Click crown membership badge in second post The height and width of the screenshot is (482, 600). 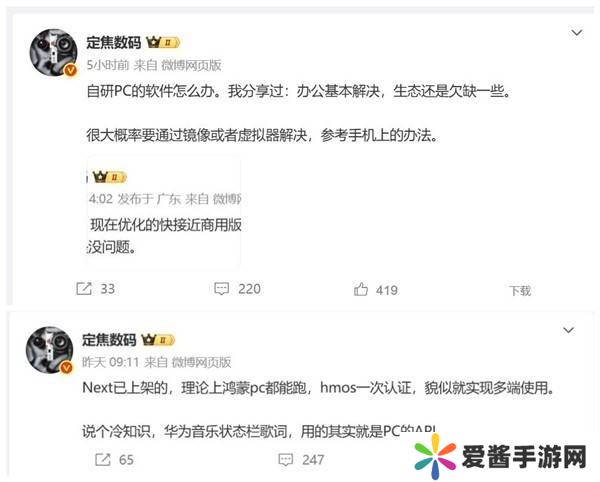click(158, 340)
